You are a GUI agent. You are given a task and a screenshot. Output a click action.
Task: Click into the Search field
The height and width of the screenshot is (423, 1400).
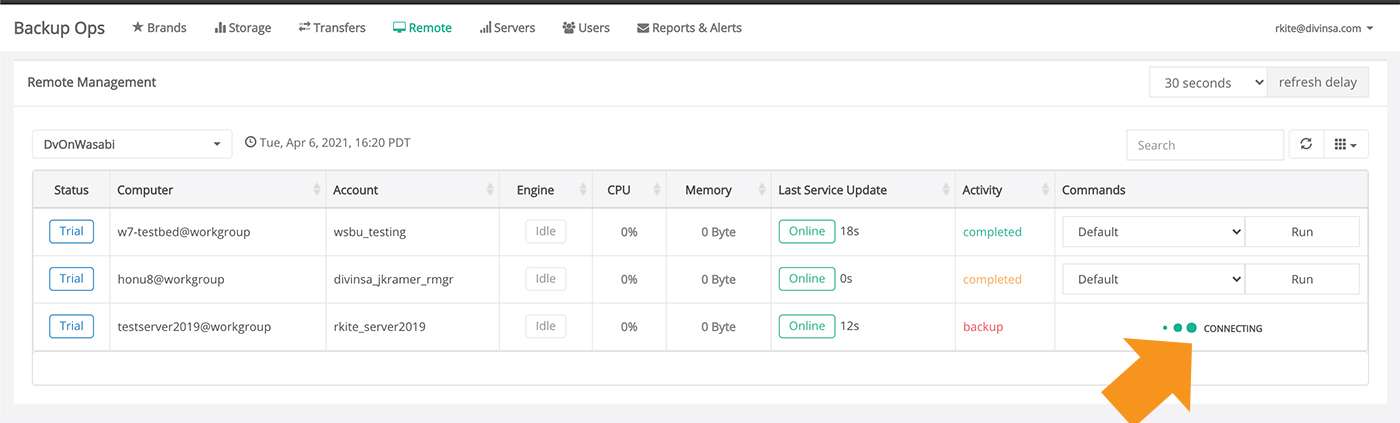click(x=1205, y=145)
